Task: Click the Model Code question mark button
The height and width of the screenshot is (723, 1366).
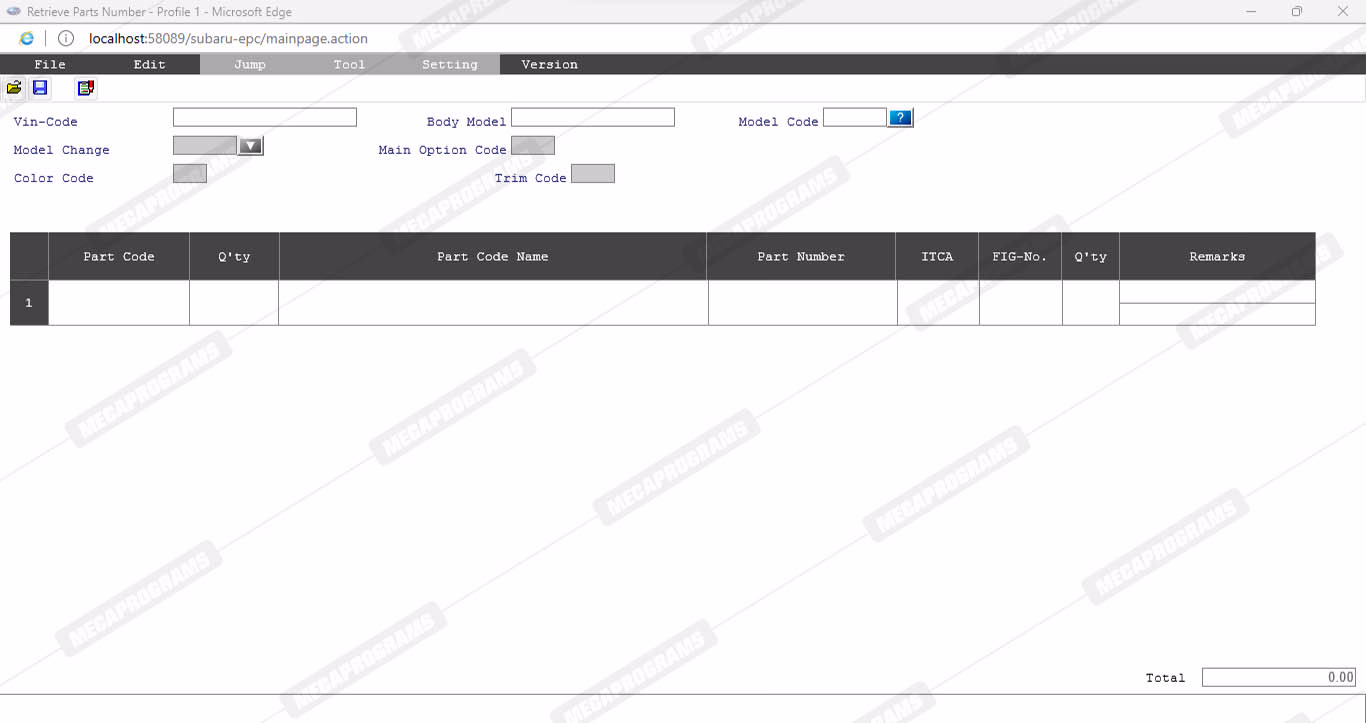Action: (900, 118)
